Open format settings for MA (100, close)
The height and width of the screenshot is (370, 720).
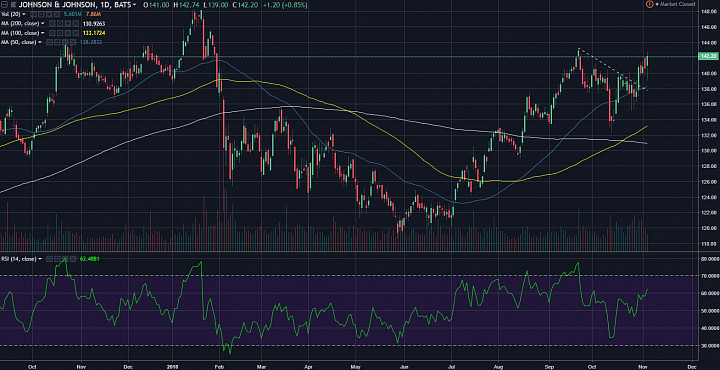60,33
